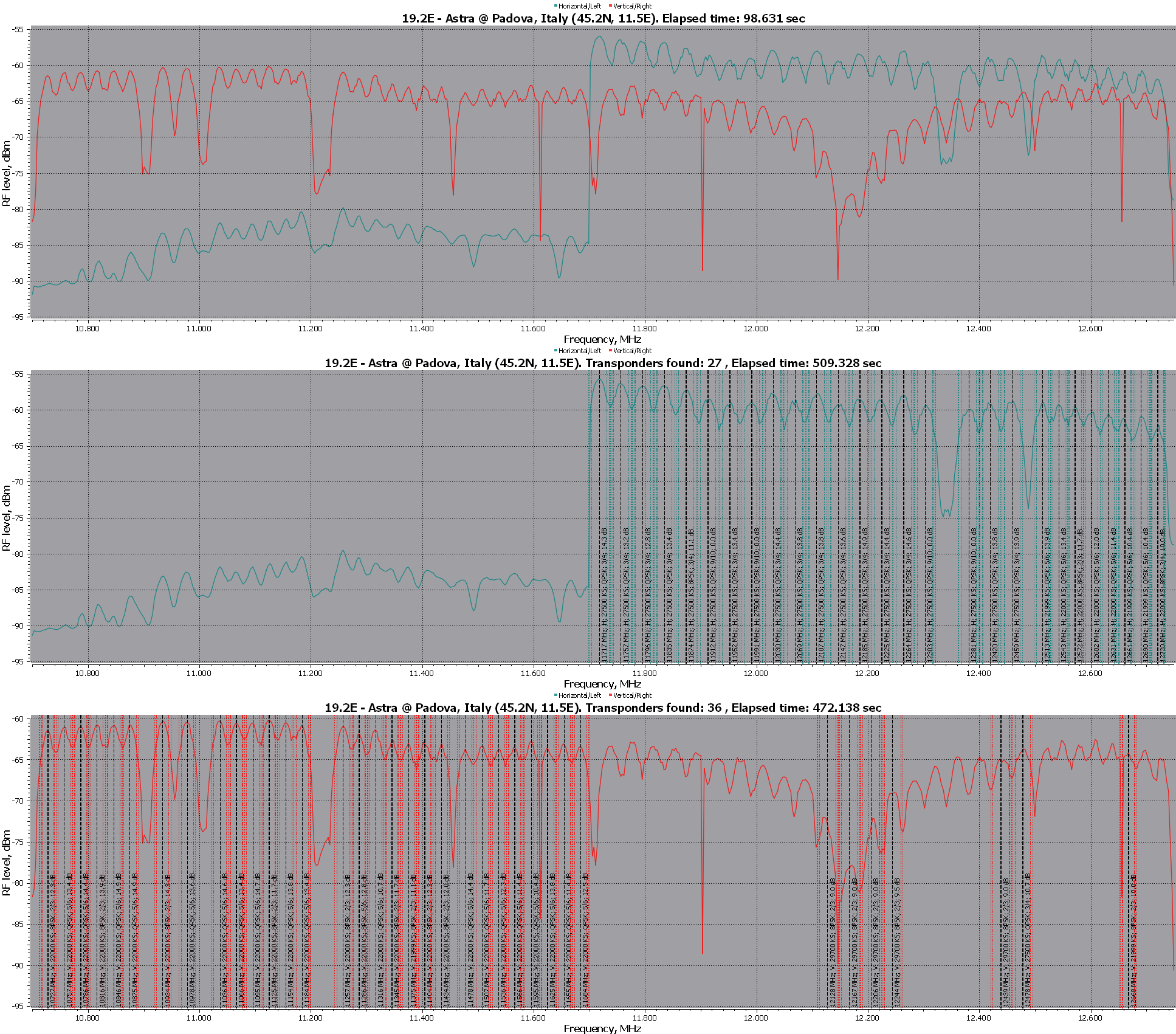Click the 12128 MHz 29700 KS transponder label

coord(832,942)
